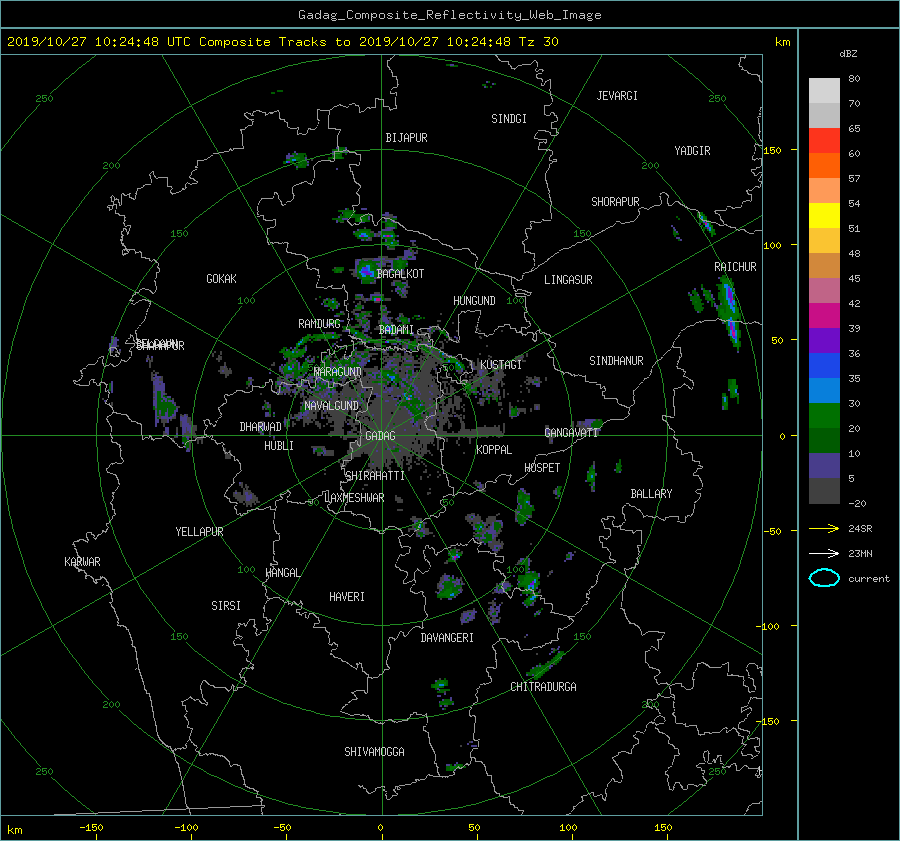This screenshot has height=841, width=900.
Task: Click the GADAG radar center label
Action: point(380,436)
